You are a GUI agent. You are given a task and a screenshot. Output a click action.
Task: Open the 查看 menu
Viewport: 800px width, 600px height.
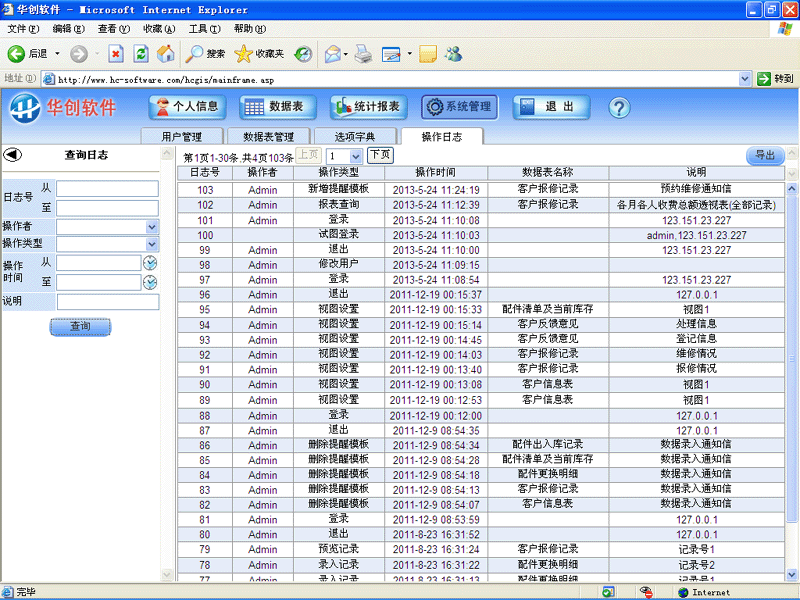pyautogui.click(x=114, y=29)
